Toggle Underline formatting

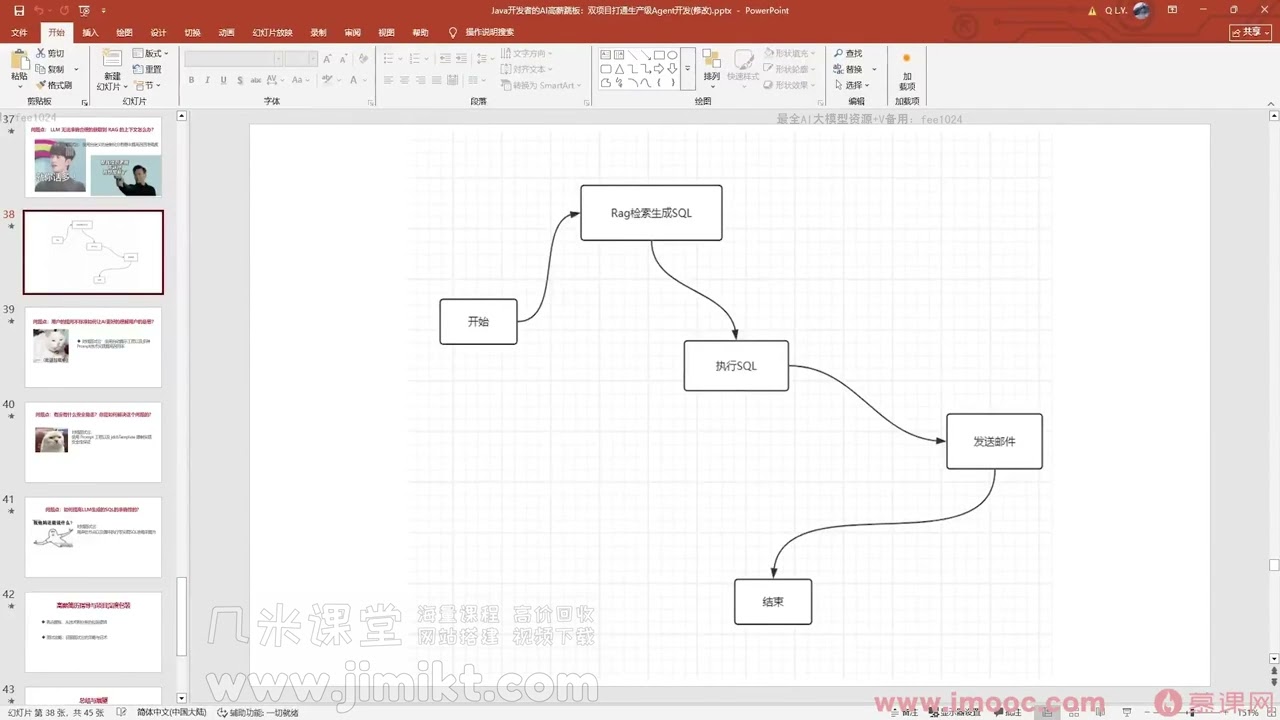tap(224, 80)
